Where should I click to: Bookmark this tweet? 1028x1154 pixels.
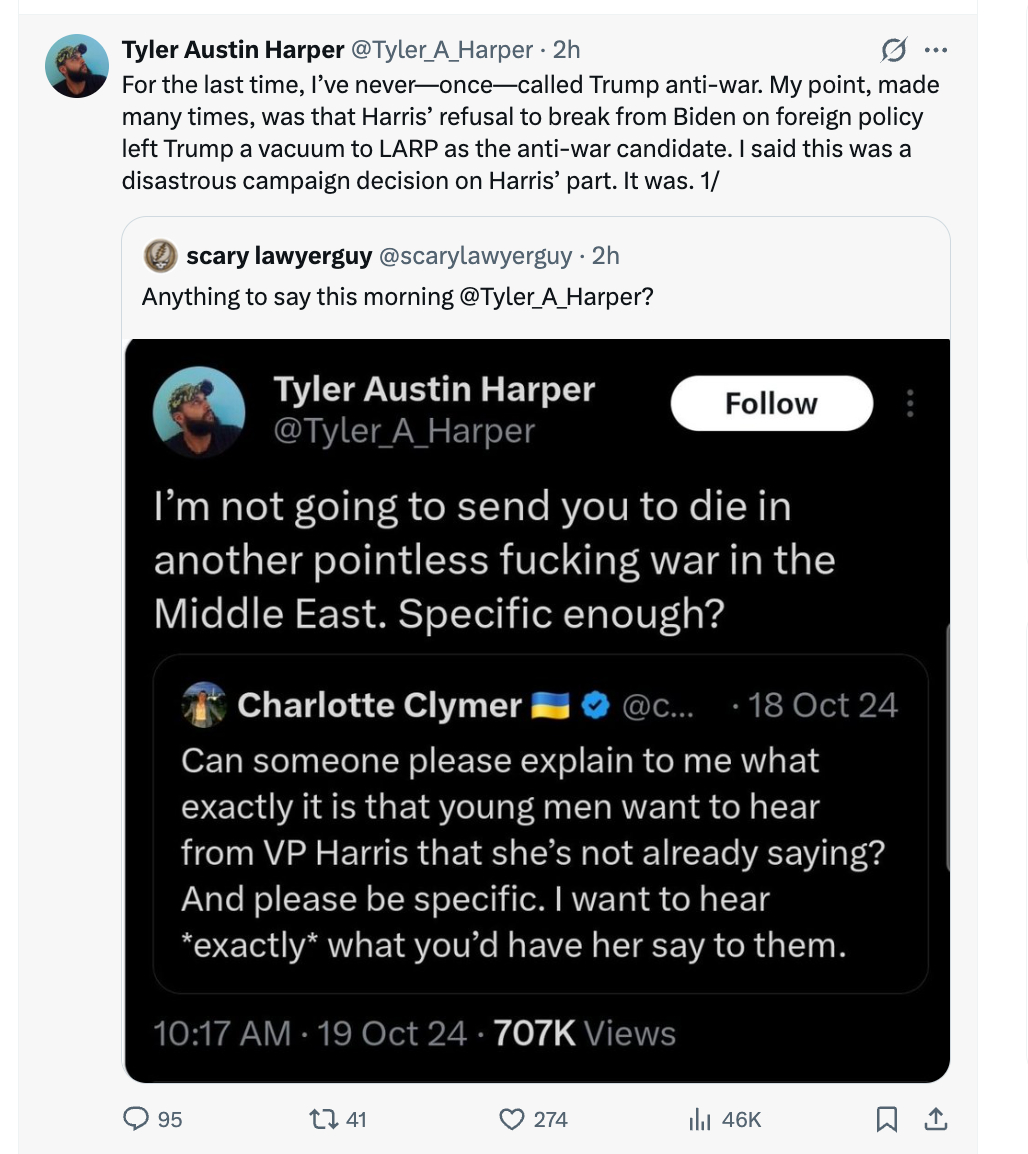coord(886,1119)
